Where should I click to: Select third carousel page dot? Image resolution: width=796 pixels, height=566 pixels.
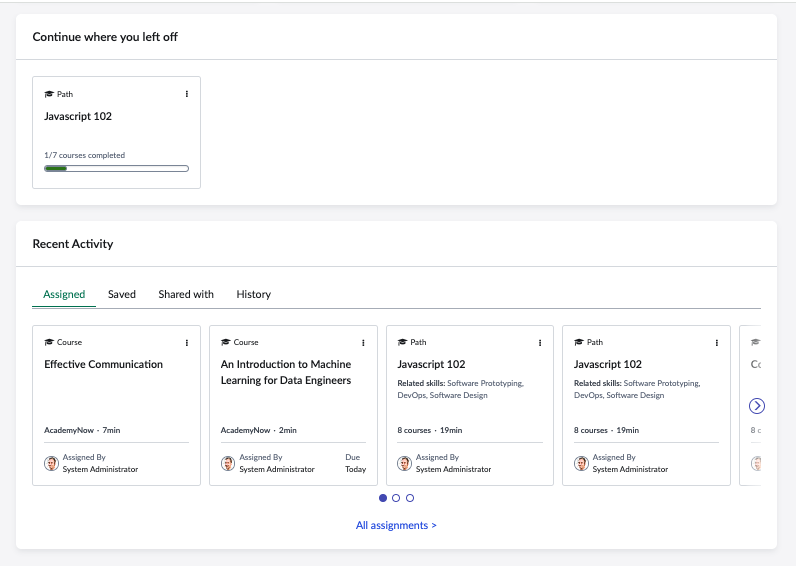410,498
